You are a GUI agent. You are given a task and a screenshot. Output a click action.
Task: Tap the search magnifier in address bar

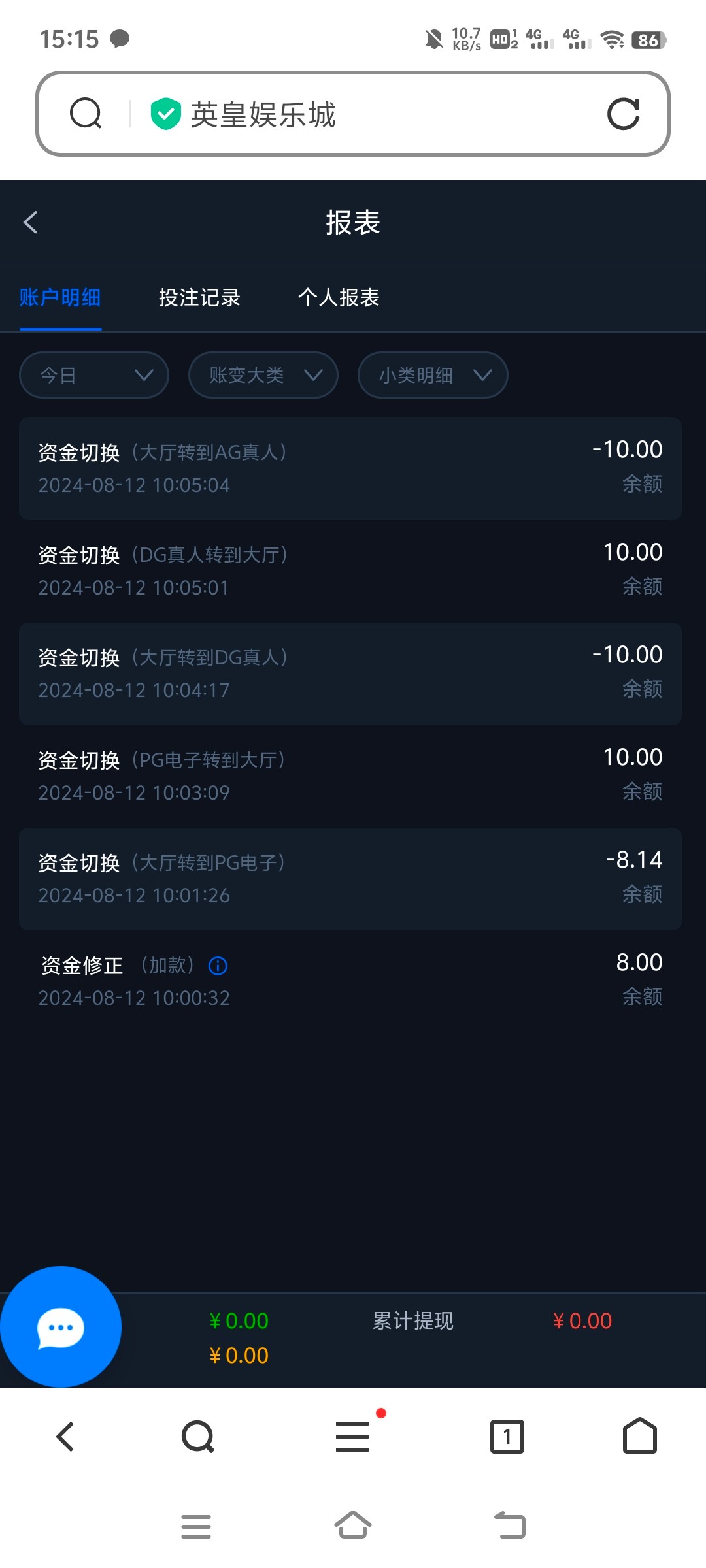tap(86, 114)
